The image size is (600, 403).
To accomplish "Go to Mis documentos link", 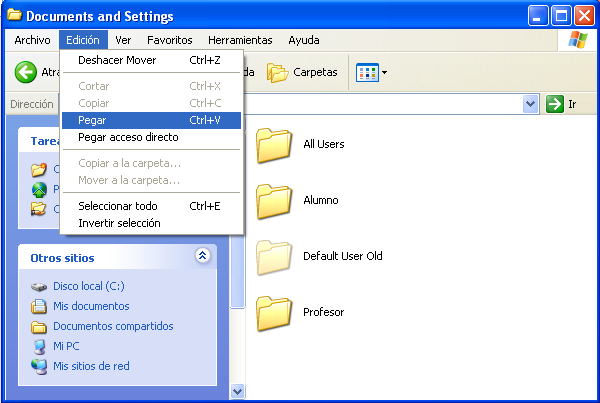I will pyautogui.click(x=90, y=306).
